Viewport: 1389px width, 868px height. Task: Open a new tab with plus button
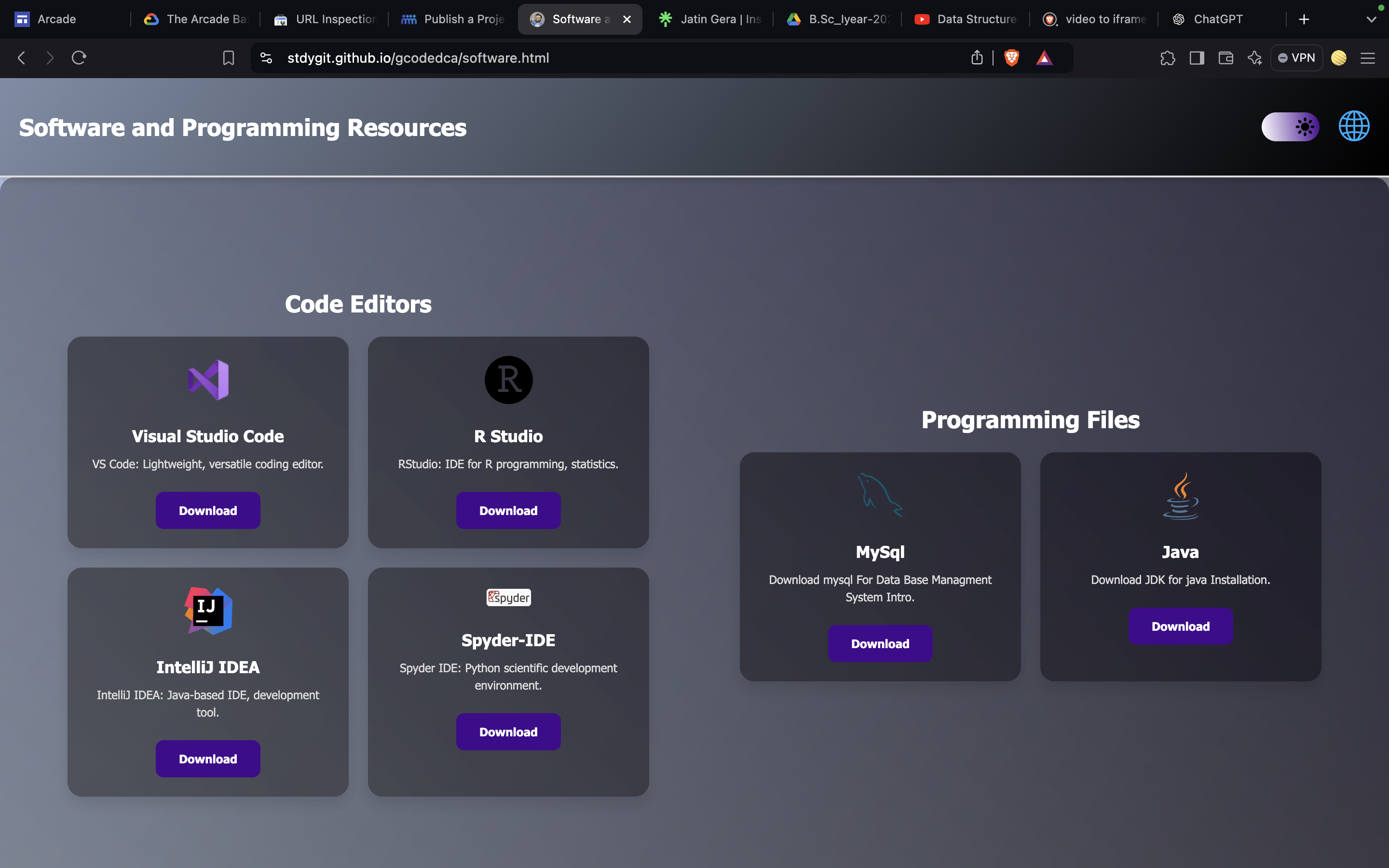point(1304,19)
